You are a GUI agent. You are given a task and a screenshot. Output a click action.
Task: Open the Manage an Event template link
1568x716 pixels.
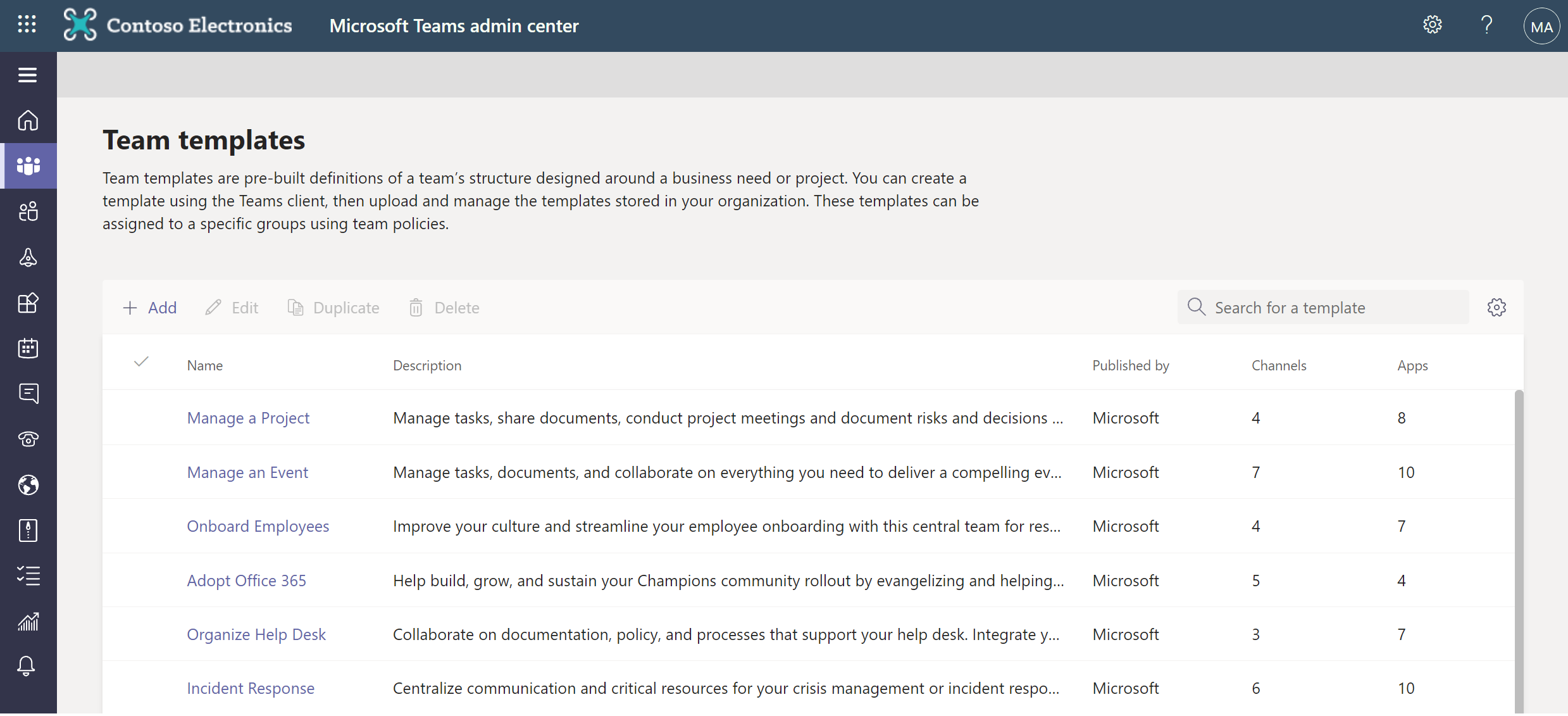tap(247, 471)
